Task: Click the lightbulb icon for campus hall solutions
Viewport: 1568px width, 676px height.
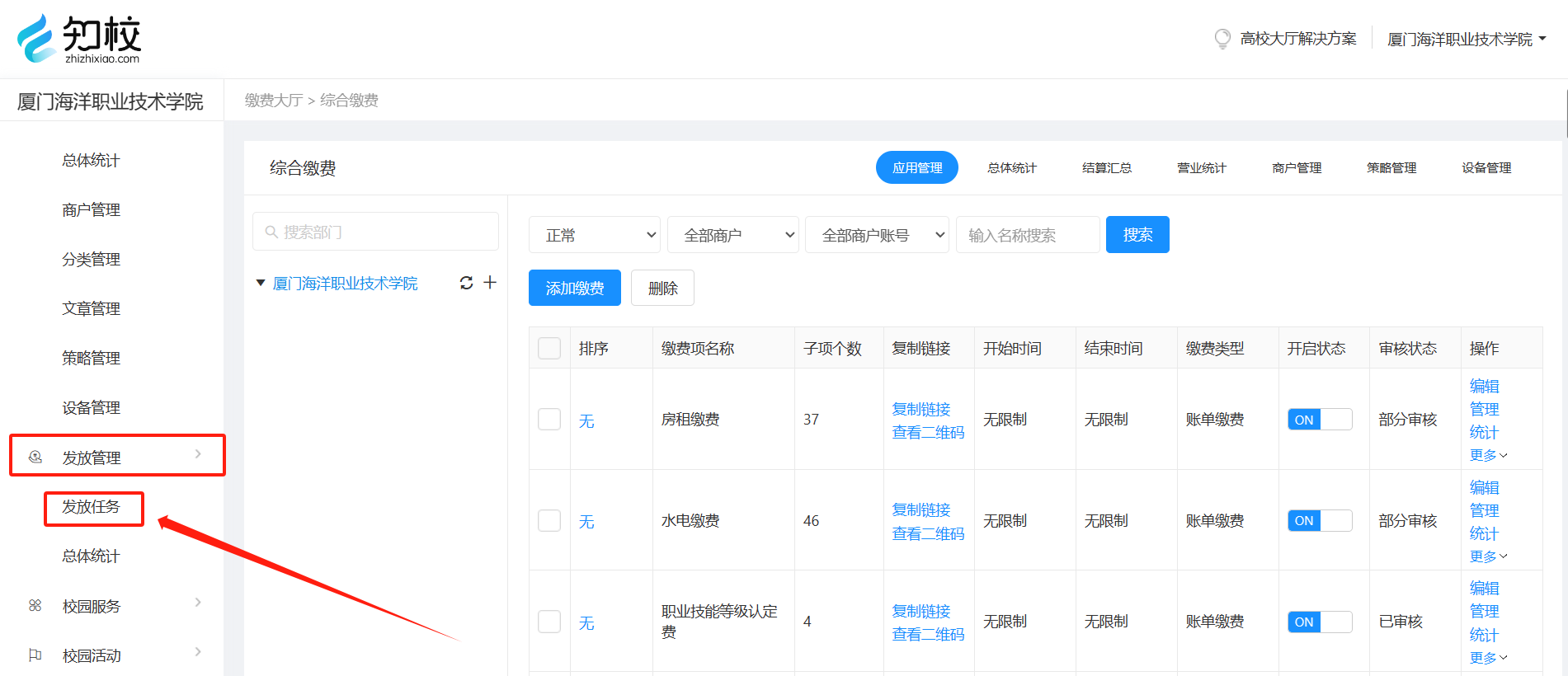Action: pos(1222,39)
